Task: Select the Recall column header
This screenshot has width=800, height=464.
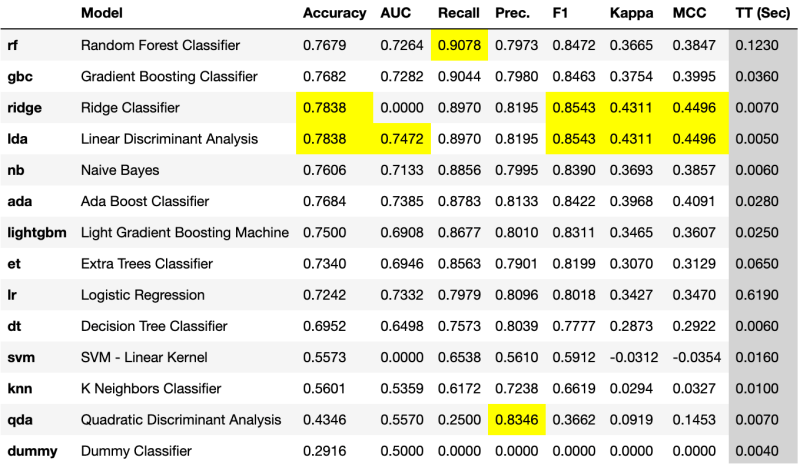Action: coord(458,13)
